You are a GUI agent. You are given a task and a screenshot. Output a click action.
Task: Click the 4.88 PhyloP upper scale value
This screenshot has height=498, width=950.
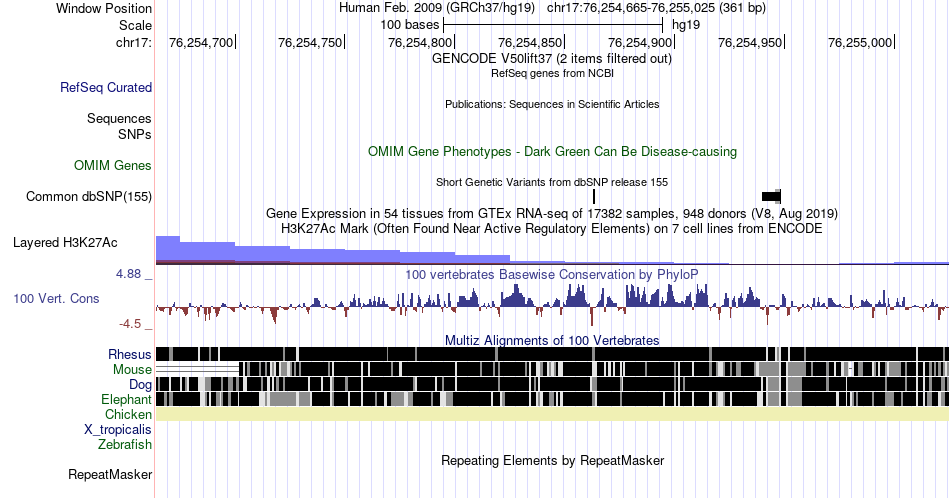128,274
